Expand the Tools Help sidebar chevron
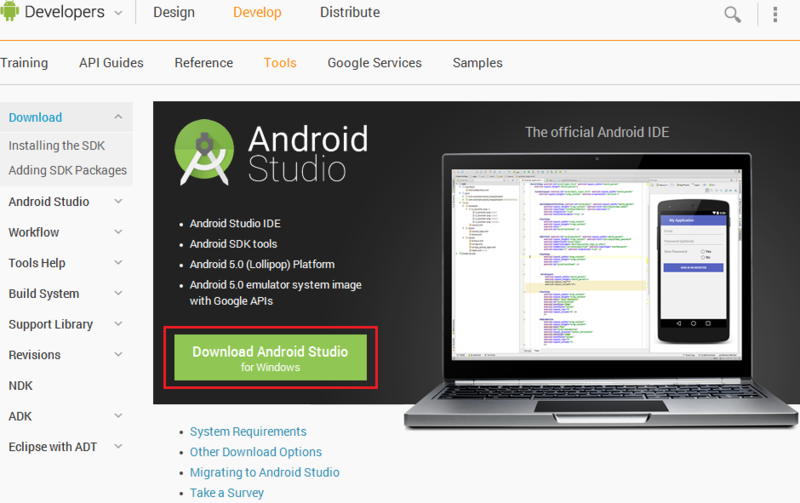 pyautogui.click(x=118, y=263)
